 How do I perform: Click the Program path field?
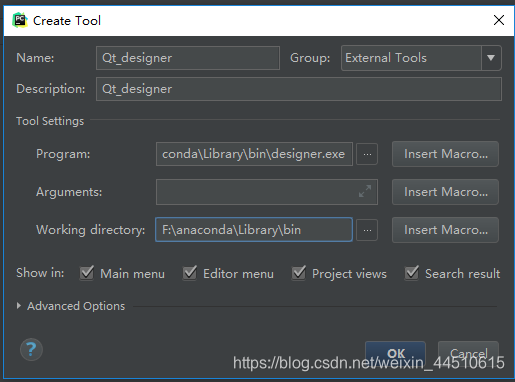click(254, 154)
